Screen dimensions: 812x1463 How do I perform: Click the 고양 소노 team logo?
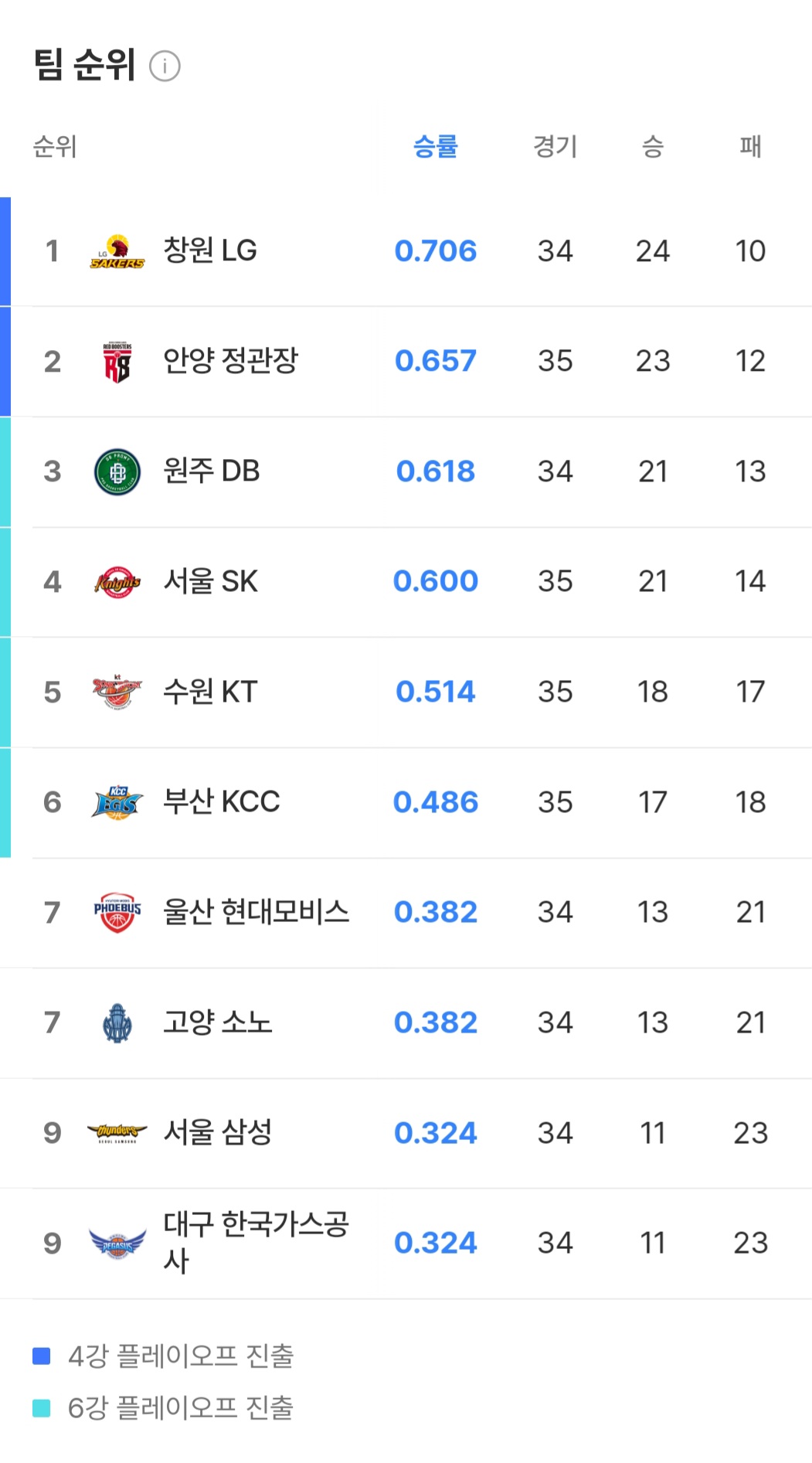[117, 1022]
